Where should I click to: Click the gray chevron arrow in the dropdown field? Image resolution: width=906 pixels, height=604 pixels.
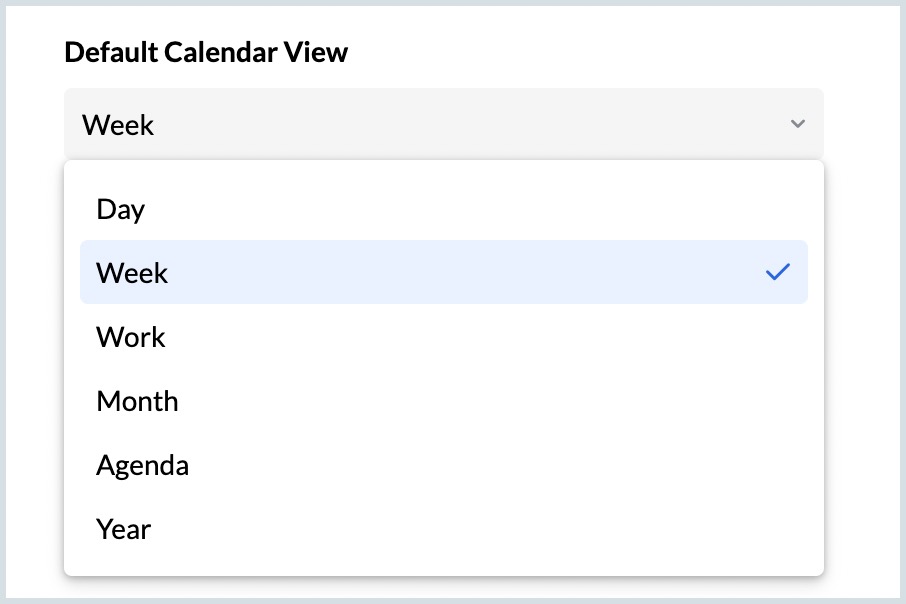click(797, 124)
